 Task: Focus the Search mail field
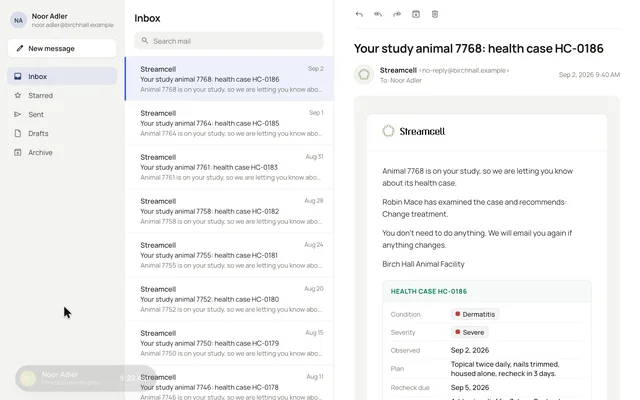229,41
